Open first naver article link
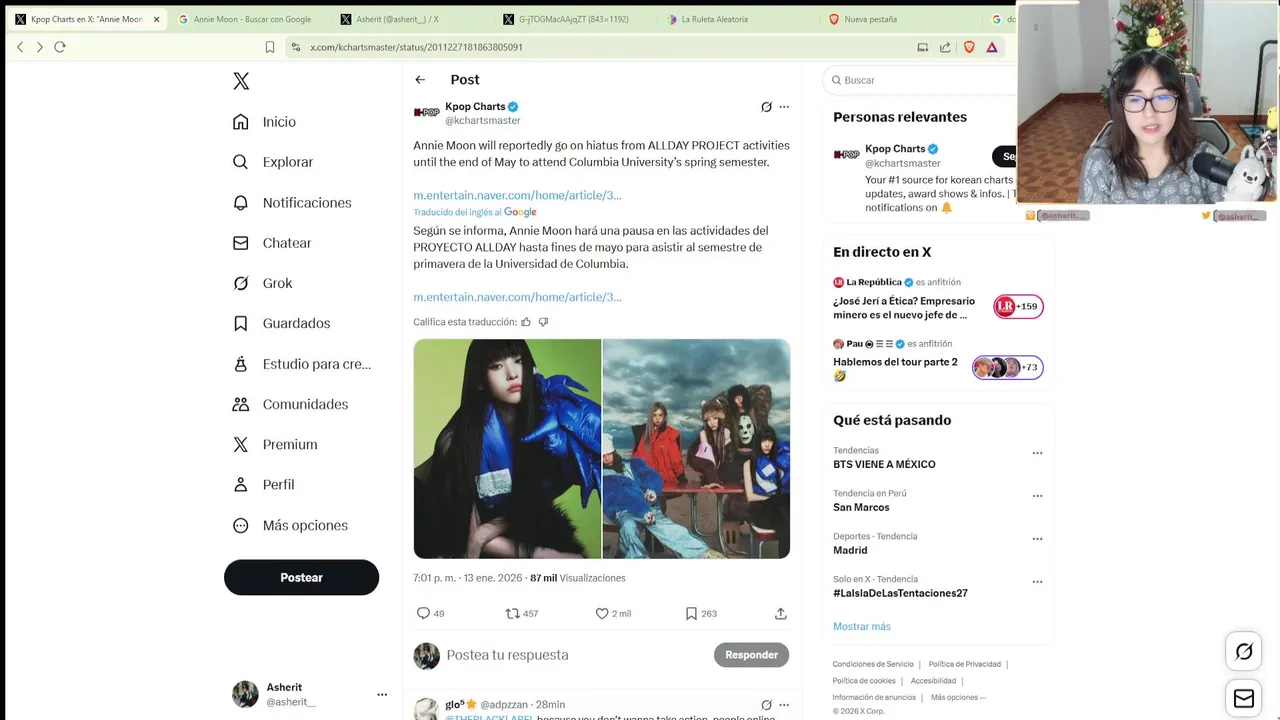The width and height of the screenshot is (1280, 720). click(517, 195)
